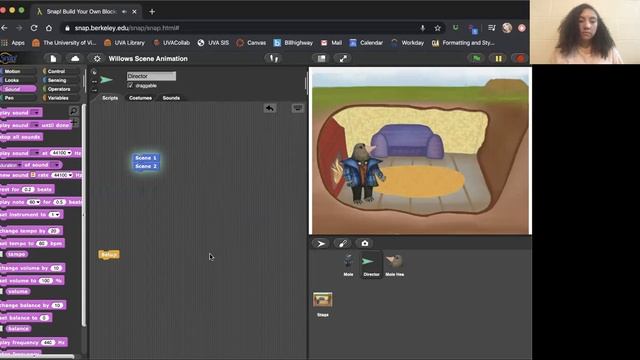
Task: Click the Scene 1 block in script
Action: (146, 158)
